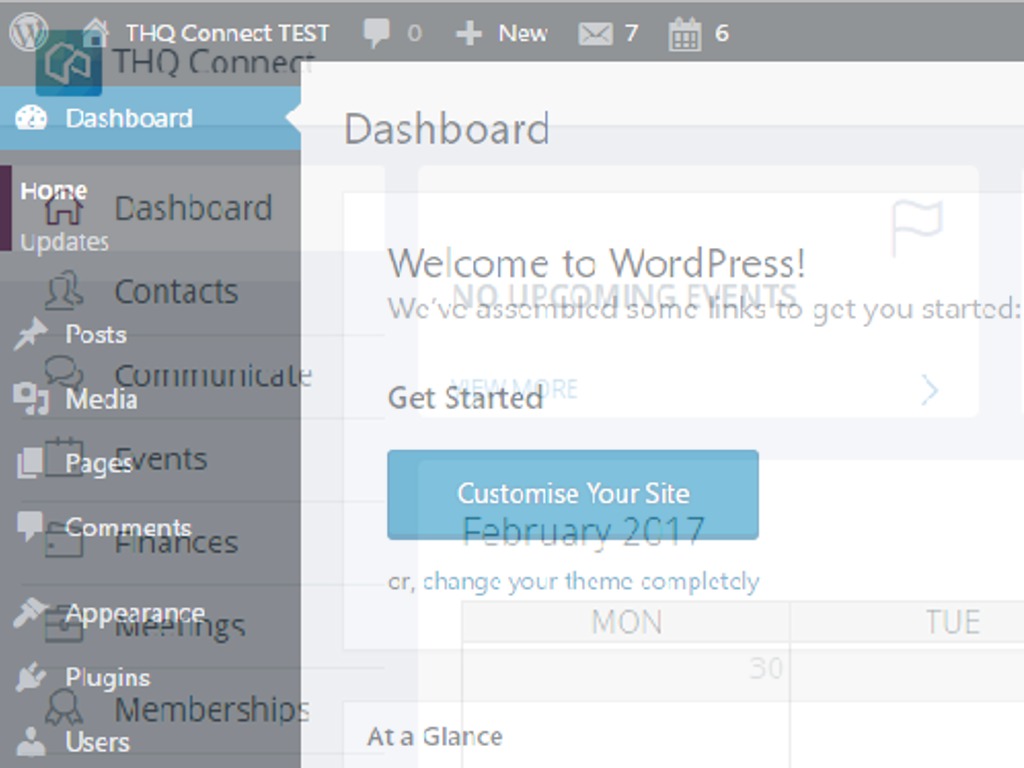Open the Plugins plug icon
The image size is (1024, 768).
[31, 677]
